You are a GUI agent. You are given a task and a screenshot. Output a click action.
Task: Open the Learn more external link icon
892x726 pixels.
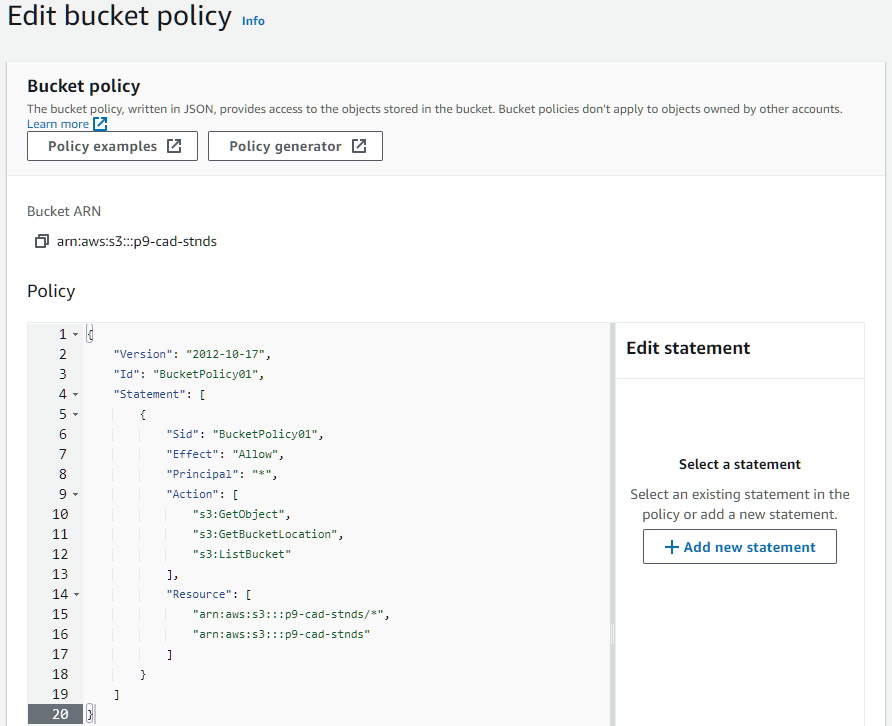point(100,124)
